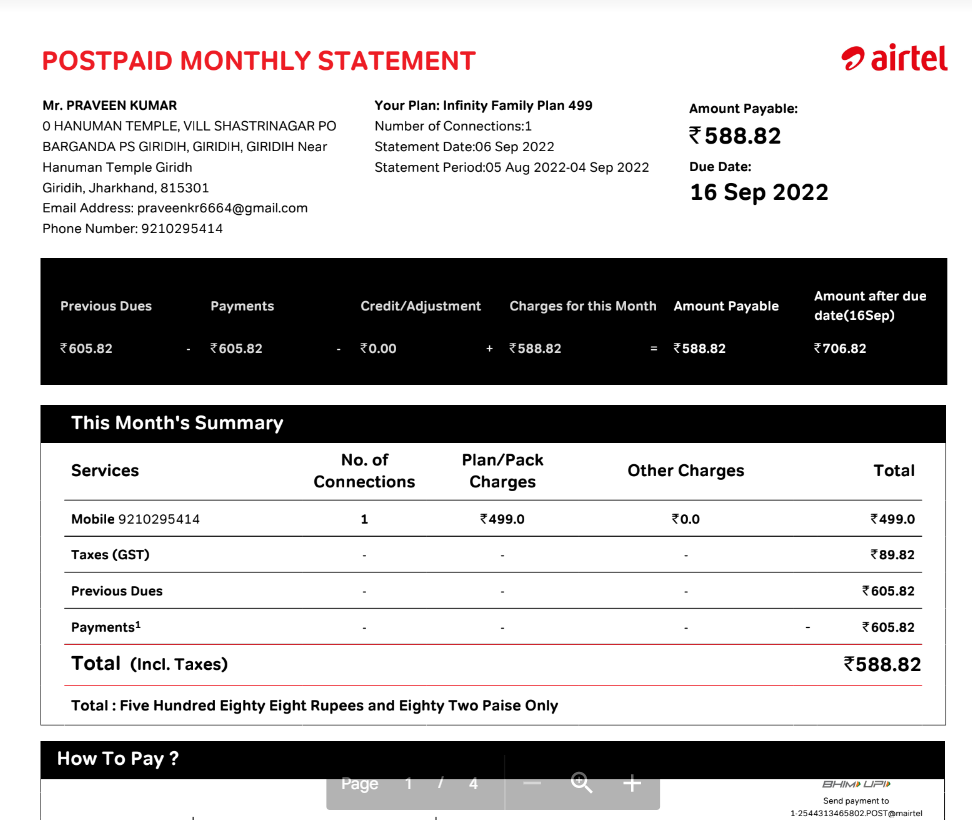
Task: Click the "Services" column header
Action: (105, 470)
